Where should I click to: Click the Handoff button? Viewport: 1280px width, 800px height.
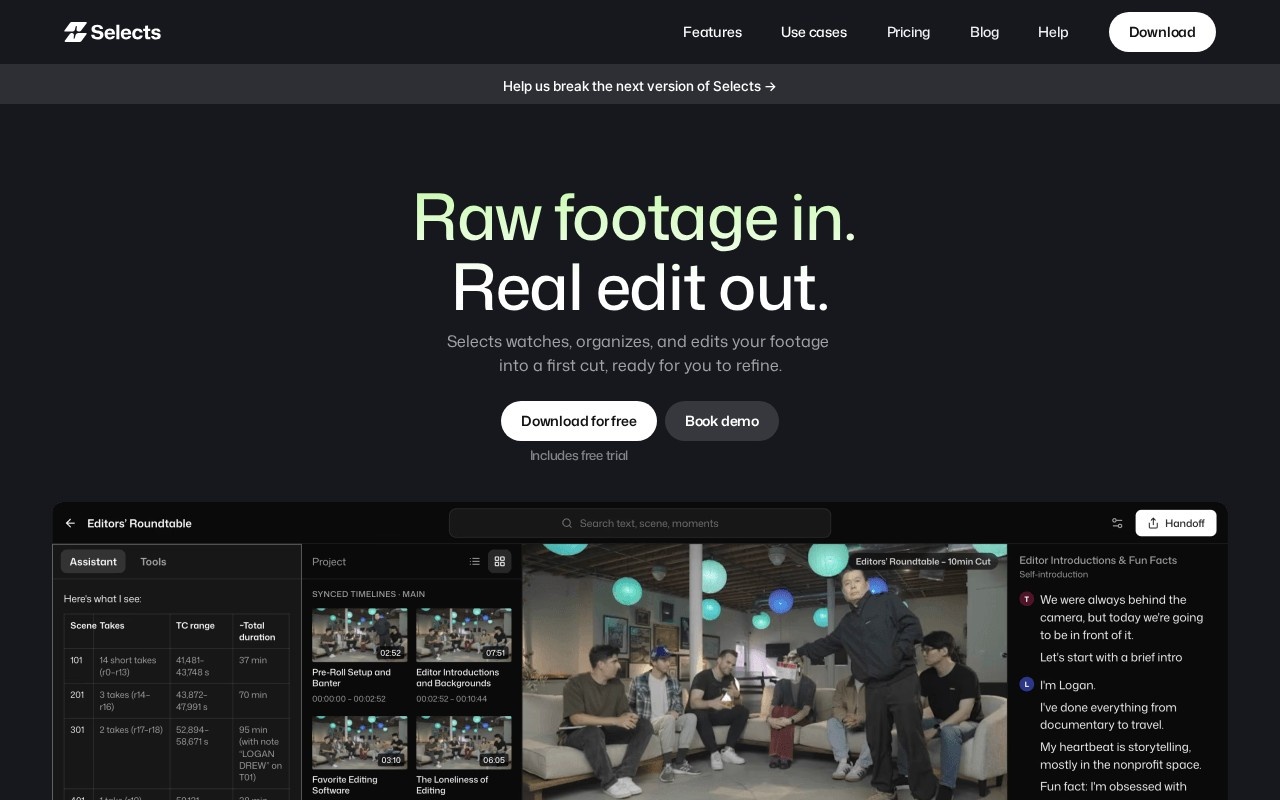tap(1176, 523)
